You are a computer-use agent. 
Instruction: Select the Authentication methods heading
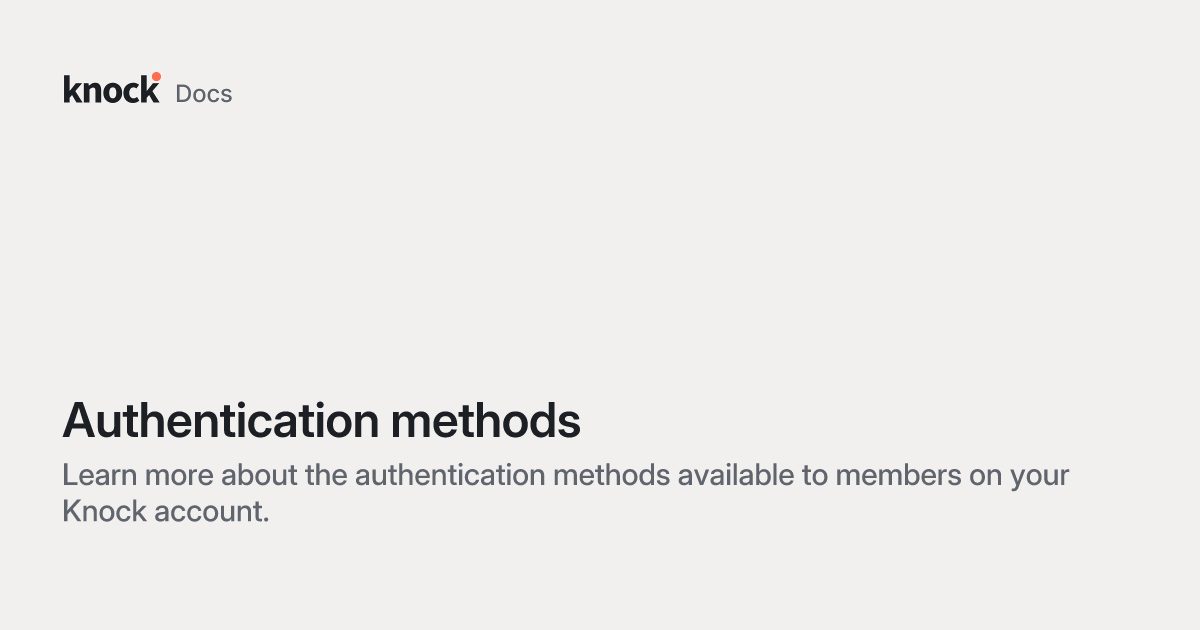pyautogui.click(x=321, y=421)
